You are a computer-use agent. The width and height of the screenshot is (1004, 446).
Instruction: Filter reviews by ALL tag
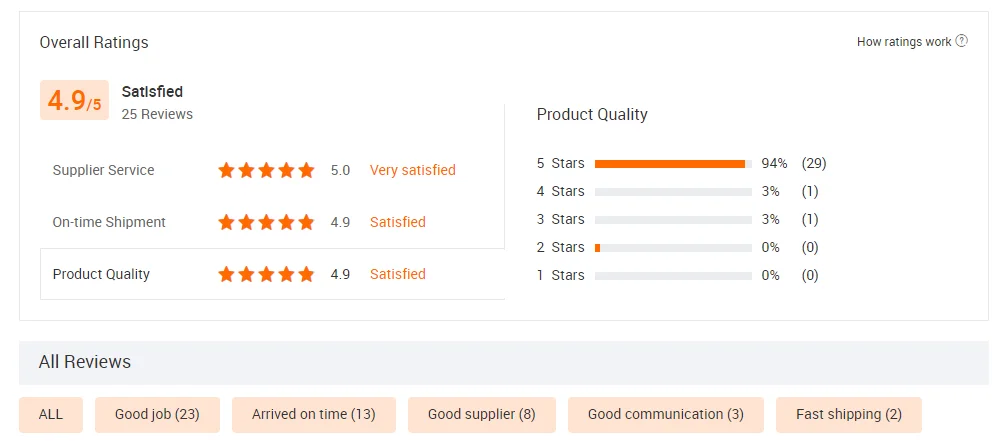click(x=51, y=415)
